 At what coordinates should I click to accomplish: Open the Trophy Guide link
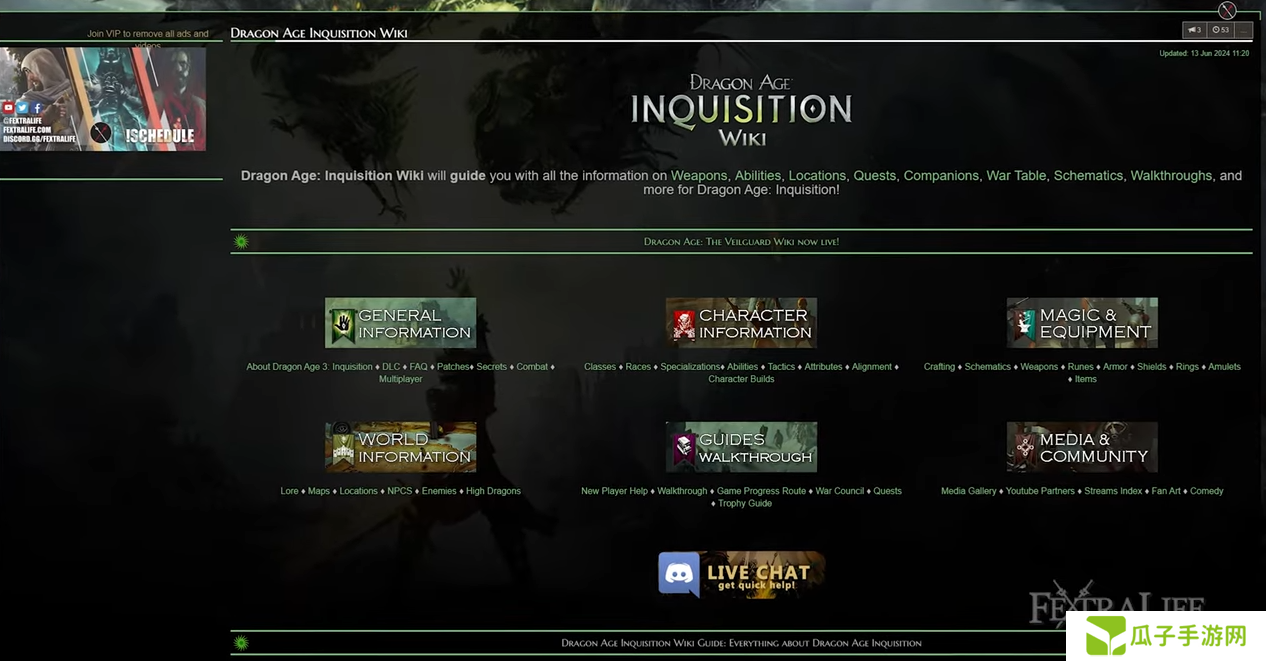coord(745,503)
